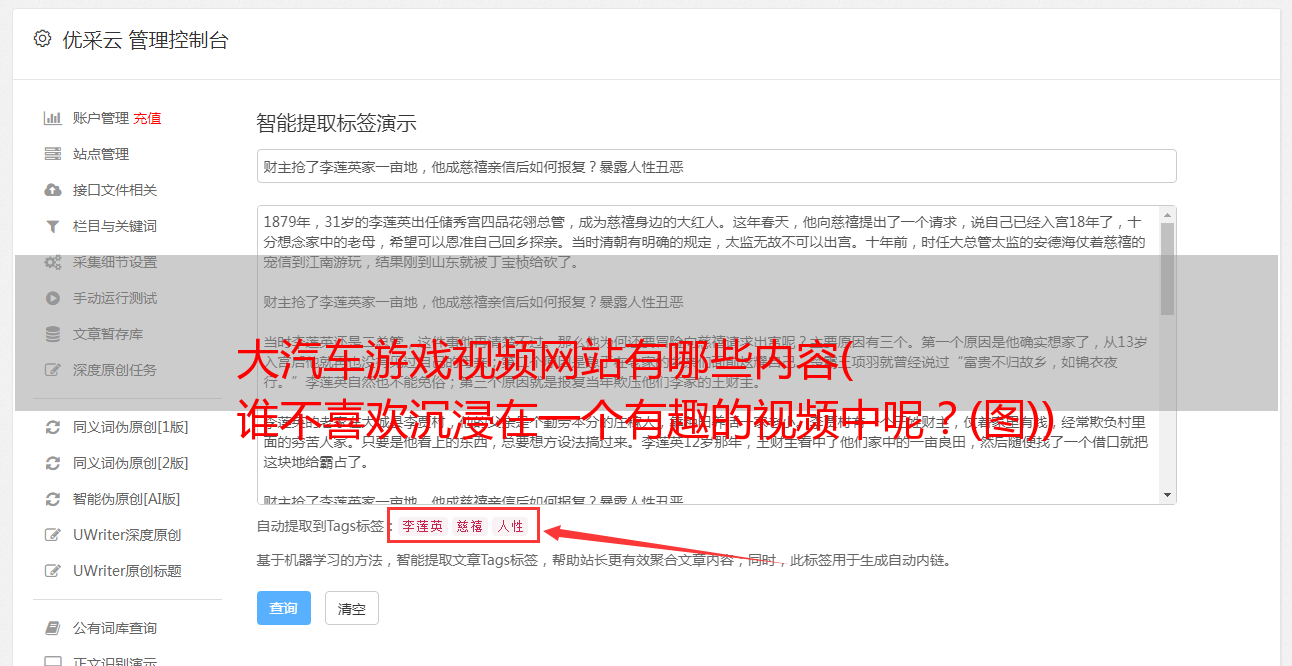Open the 栏目与关键词 filter icon
Screen dimensions: 1292x666
(x=53, y=226)
